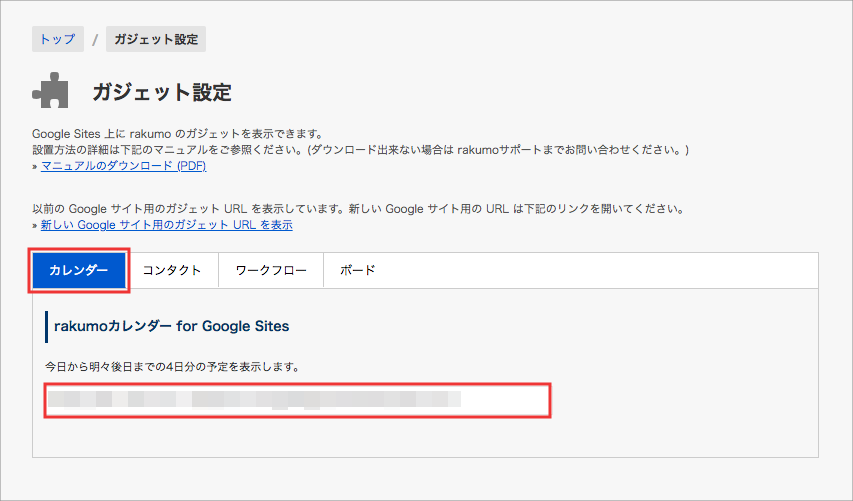Download the manual via マニュアルのダウンロード (PDF)
Viewport: 853px width, 501px height.
pyautogui.click(x=123, y=165)
